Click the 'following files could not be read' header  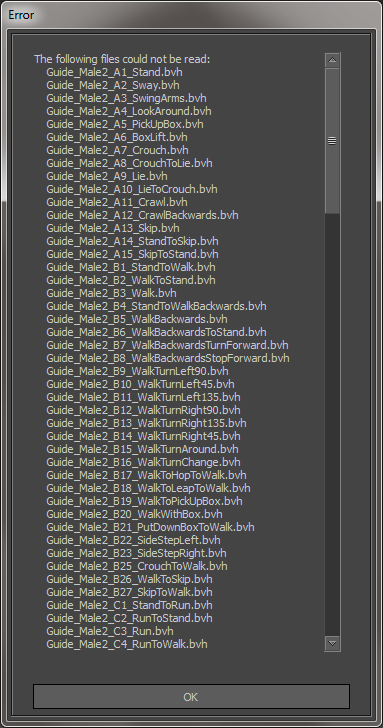[x=122, y=59]
